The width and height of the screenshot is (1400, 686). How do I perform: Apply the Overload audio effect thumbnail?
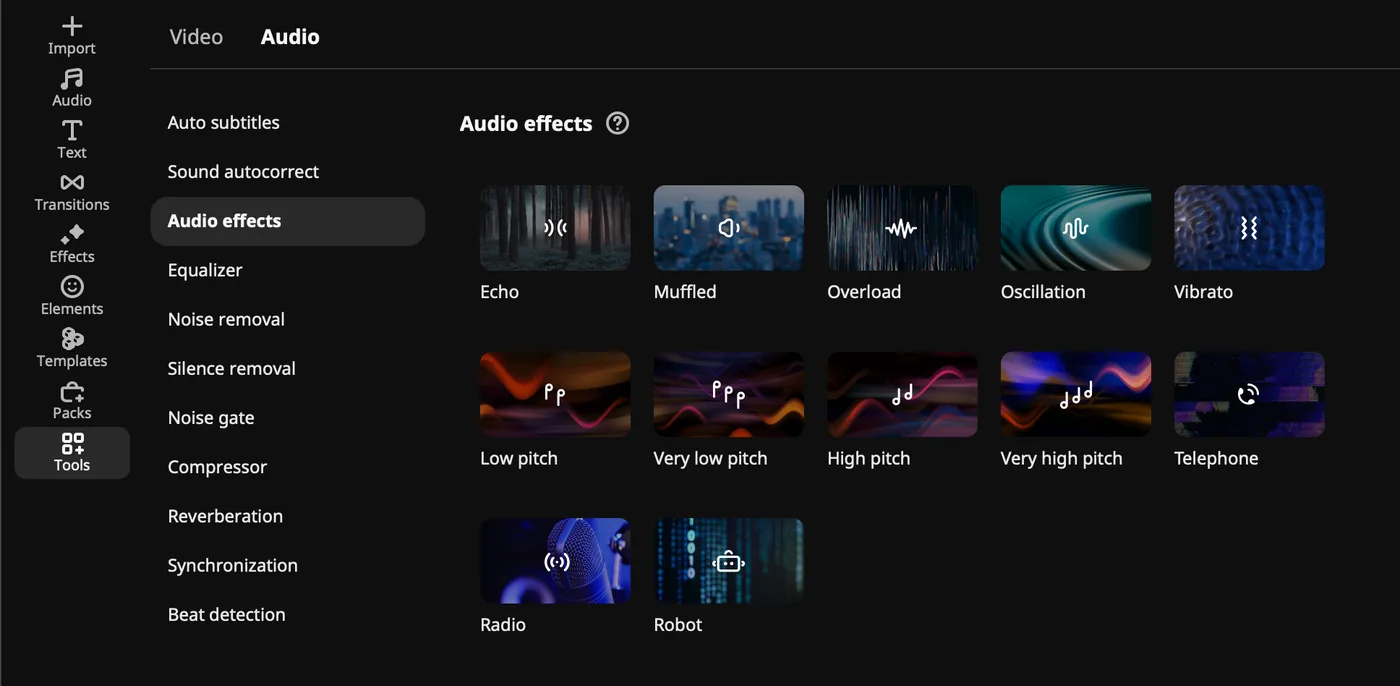coord(902,228)
